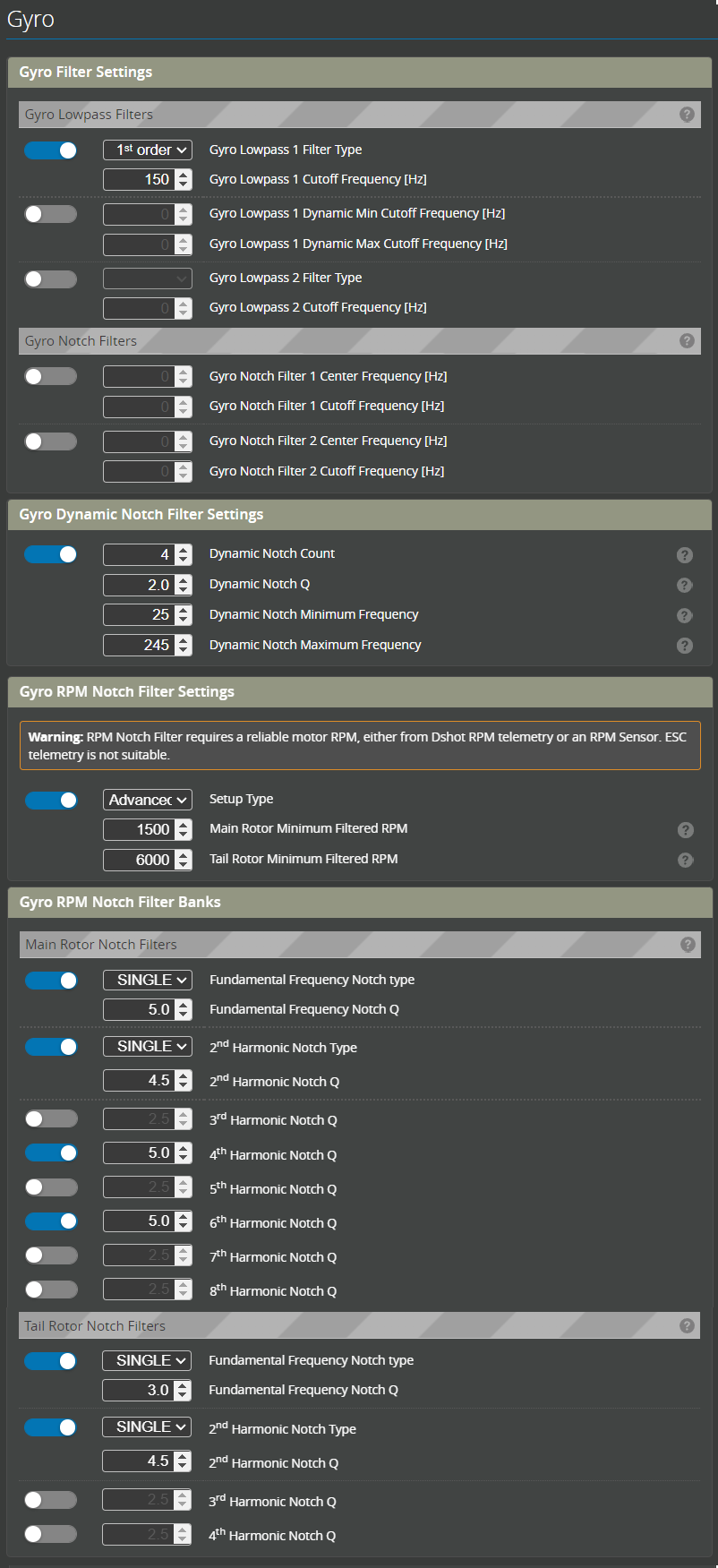Click main rotor 4th Harmonic Notch Q field
This screenshot has height=1568, width=718.
click(x=139, y=1153)
